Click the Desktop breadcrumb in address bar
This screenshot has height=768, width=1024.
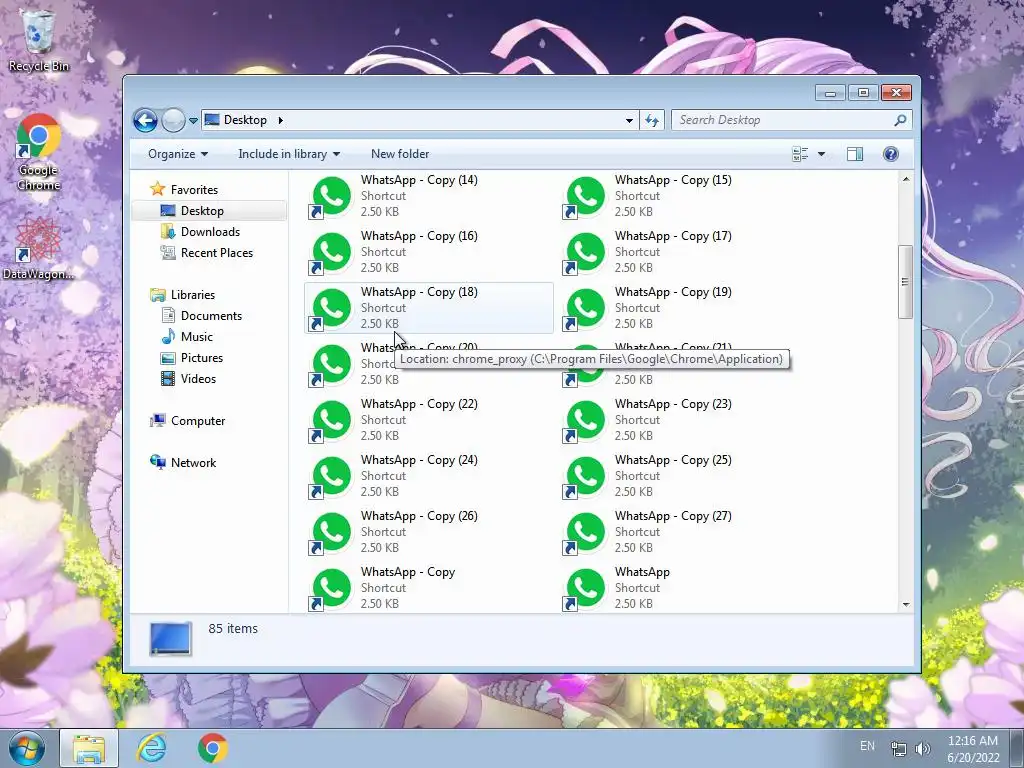pyautogui.click(x=245, y=120)
